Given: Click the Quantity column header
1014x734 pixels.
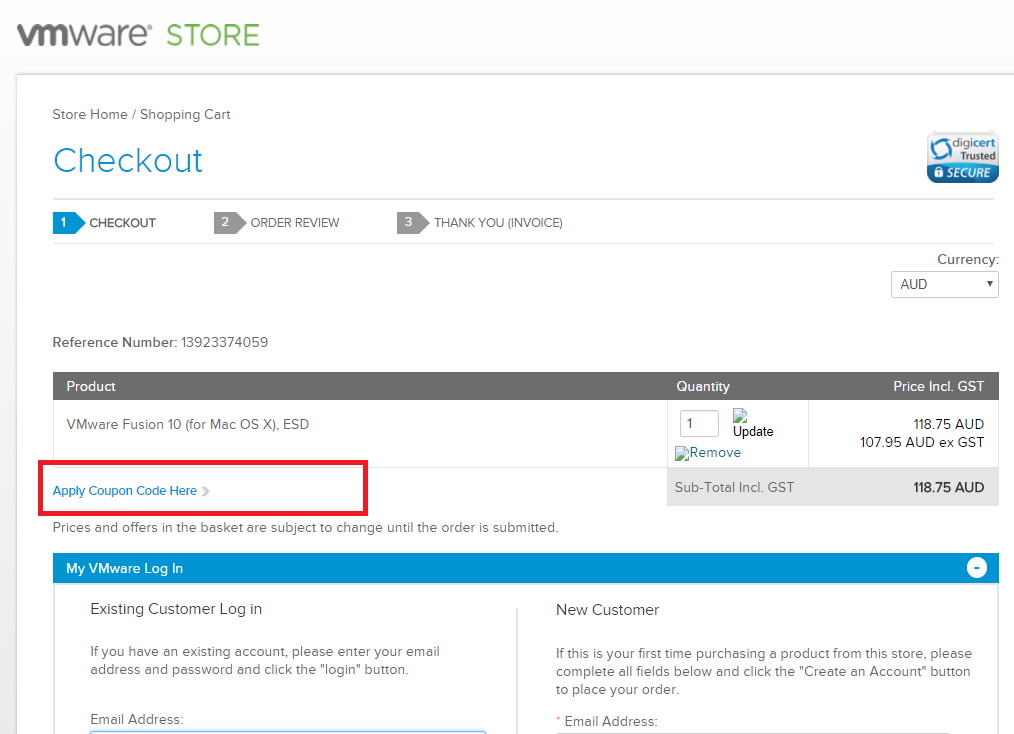Looking at the screenshot, I should [x=703, y=386].
